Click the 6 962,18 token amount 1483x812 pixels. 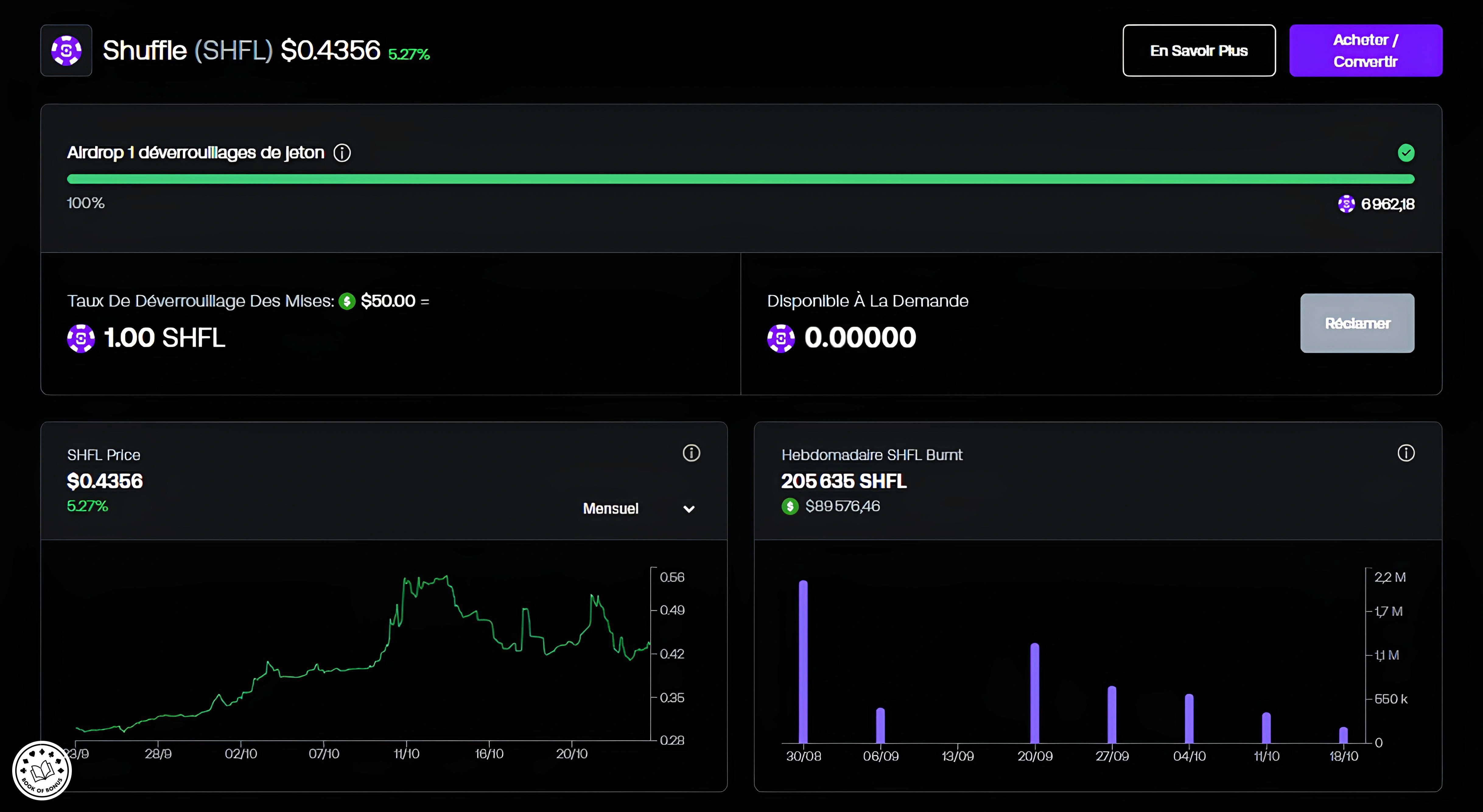point(1387,204)
